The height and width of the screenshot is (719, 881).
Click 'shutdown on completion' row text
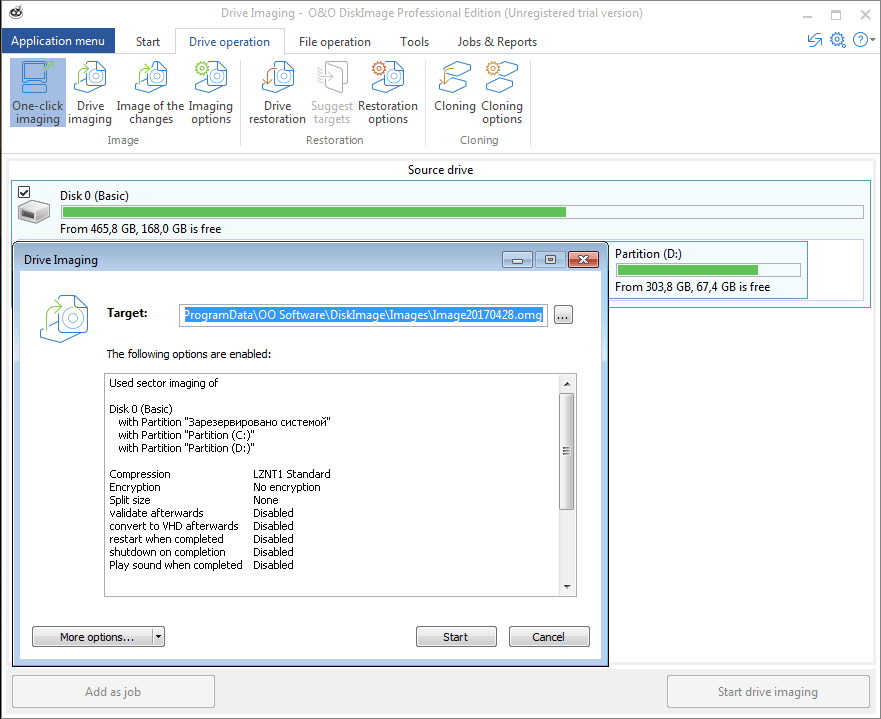[167, 552]
